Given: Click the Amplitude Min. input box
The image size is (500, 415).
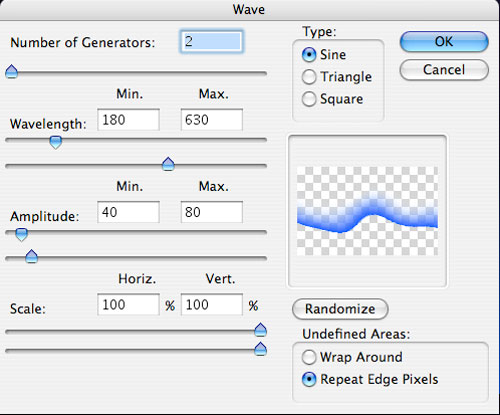Looking at the screenshot, I should tap(128, 212).
